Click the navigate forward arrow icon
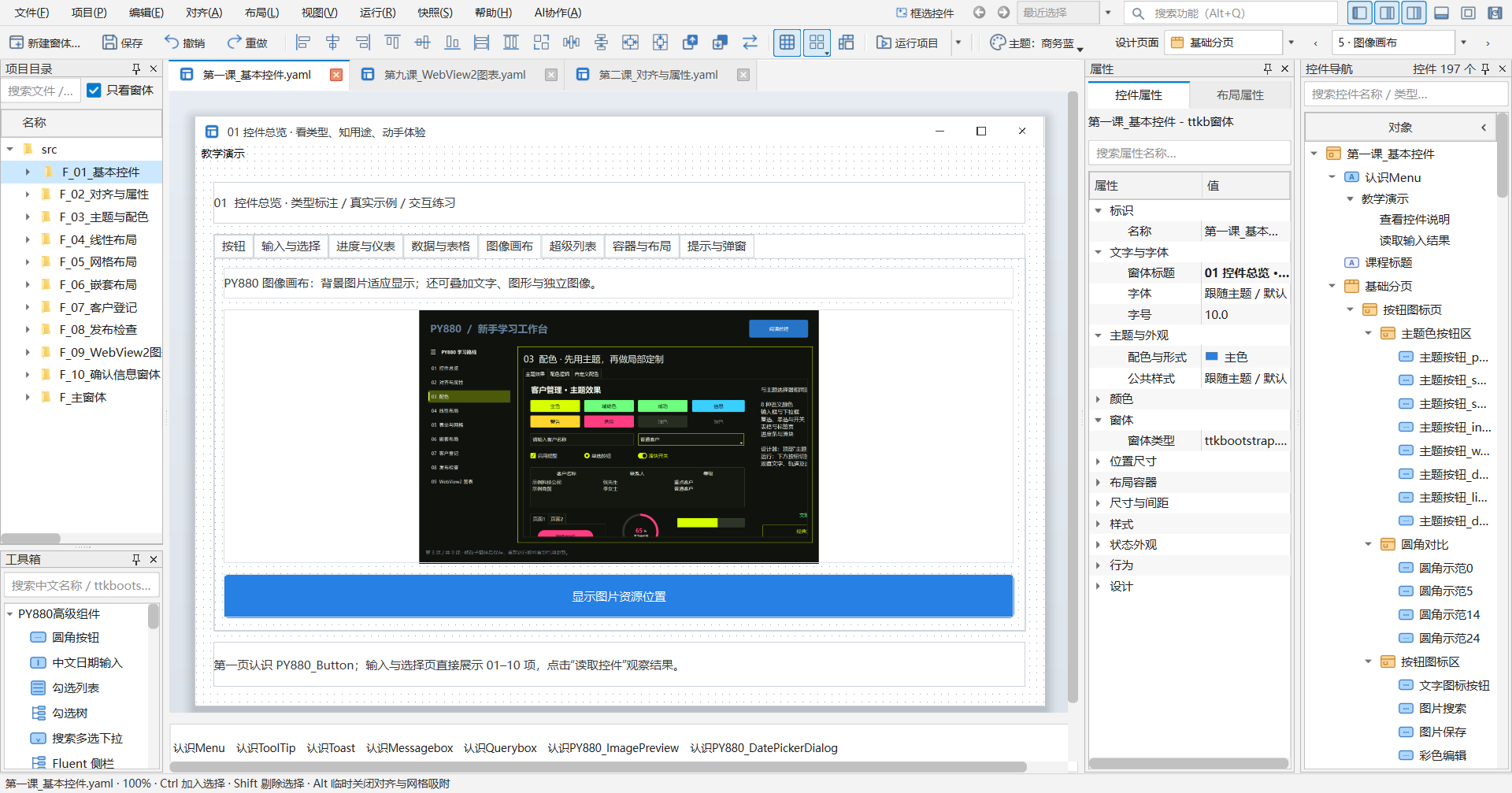The image size is (1512, 793). (x=1003, y=13)
